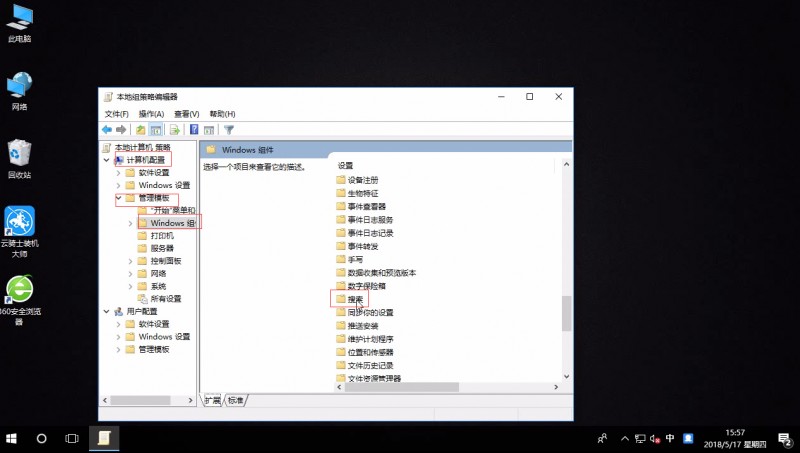Expand 软件设置 under 计算机配置
This screenshot has width=800, height=453.
(118, 172)
